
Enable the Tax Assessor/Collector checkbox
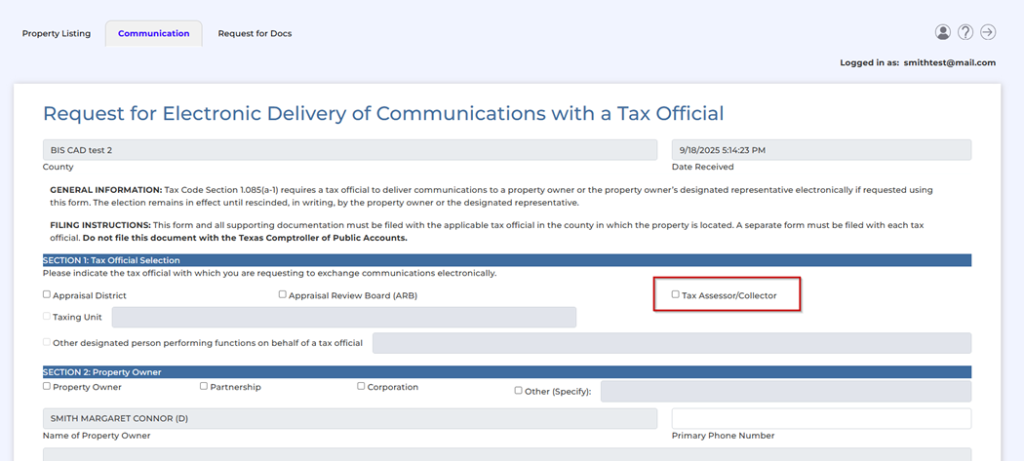(x=675, y=295)
